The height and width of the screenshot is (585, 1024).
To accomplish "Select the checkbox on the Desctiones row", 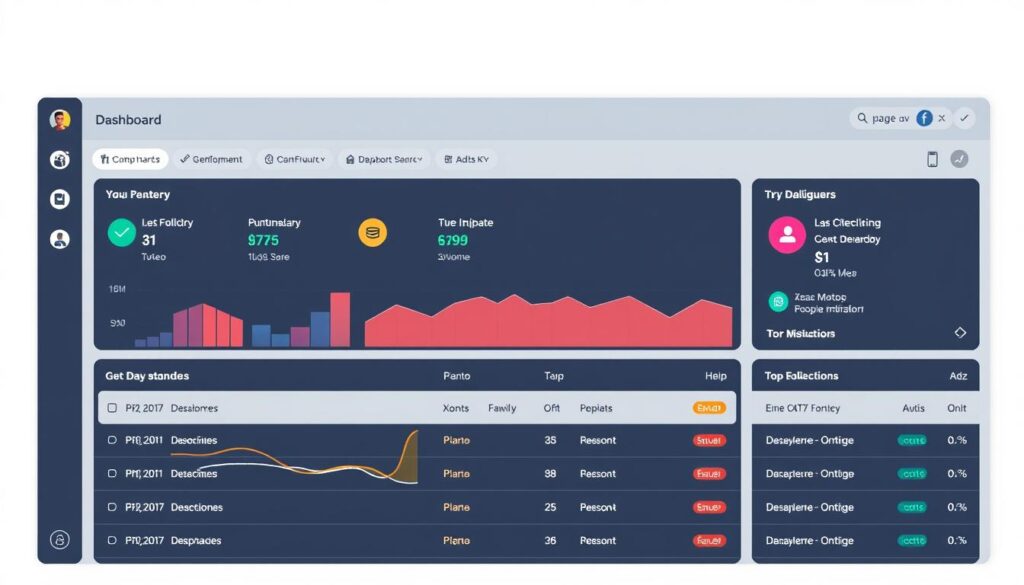I will click(112, 507).
